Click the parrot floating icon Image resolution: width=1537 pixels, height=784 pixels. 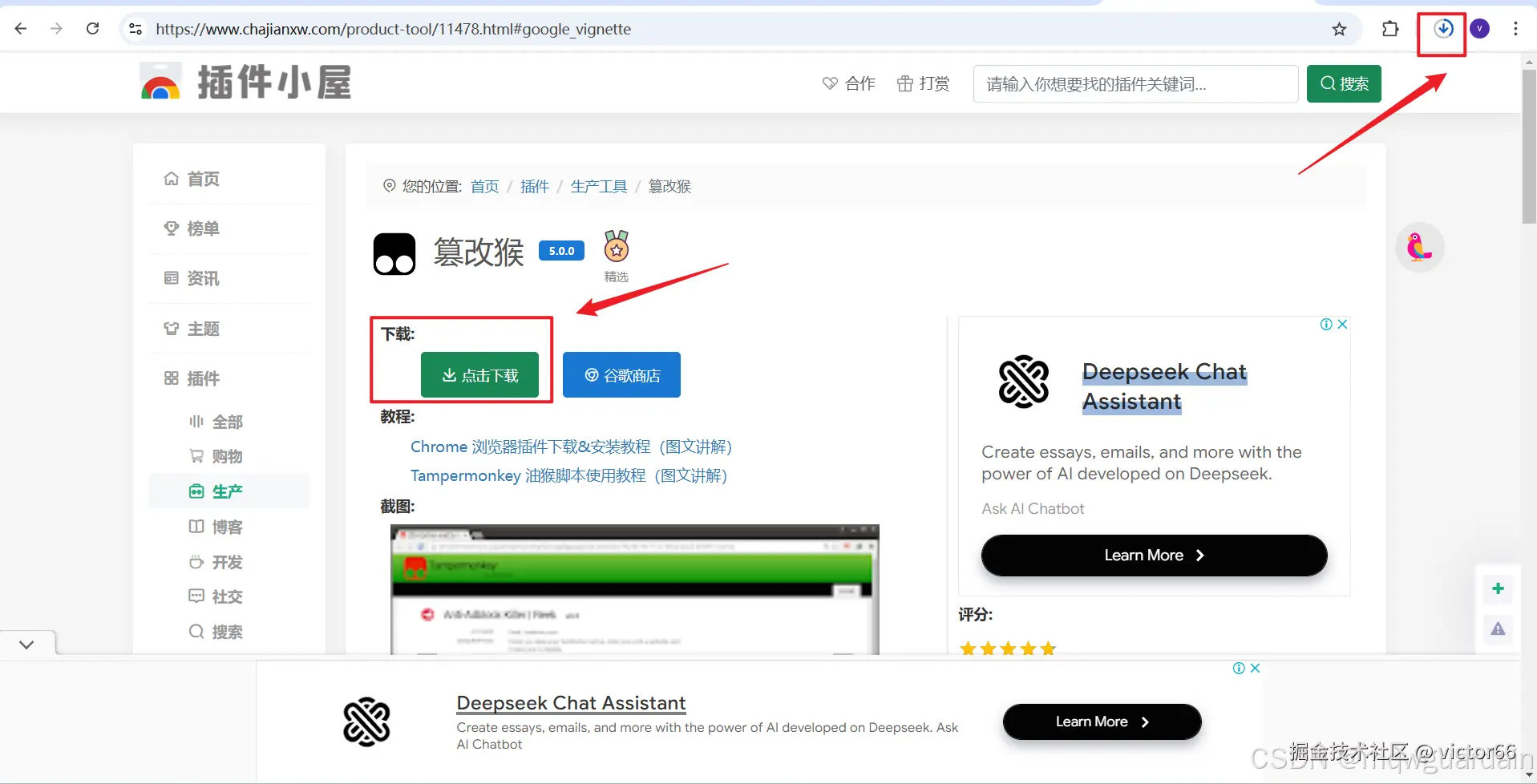point(1419,247)
